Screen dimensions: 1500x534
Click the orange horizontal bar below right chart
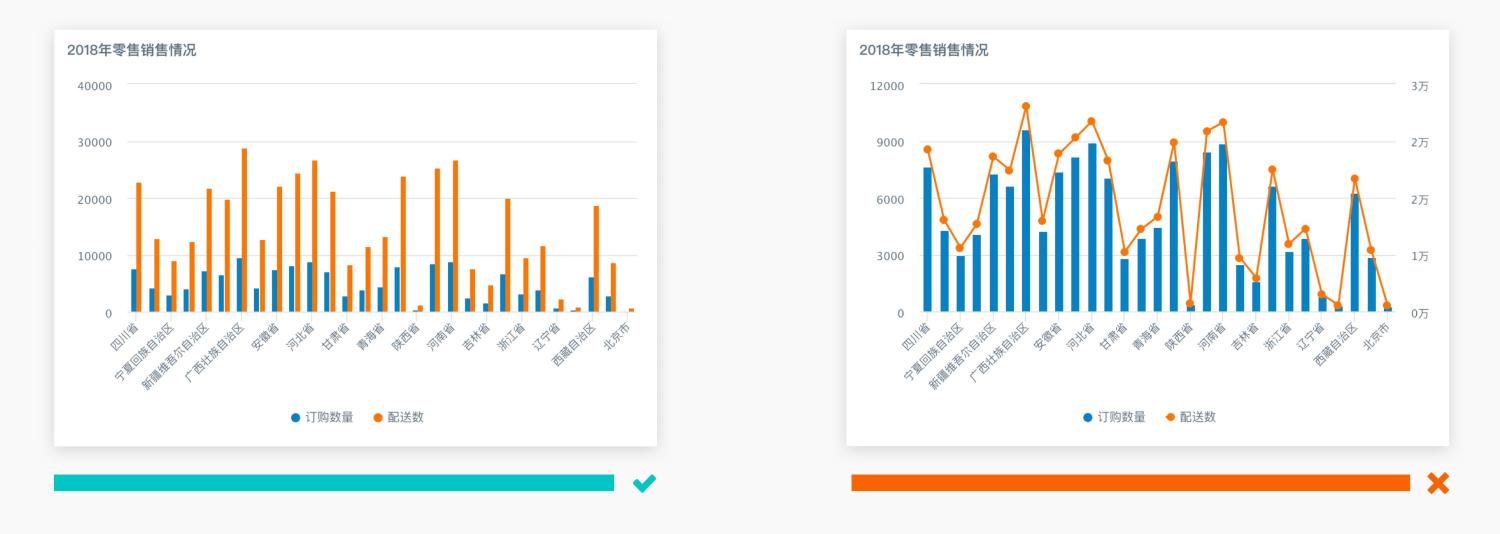(1130, 483)
